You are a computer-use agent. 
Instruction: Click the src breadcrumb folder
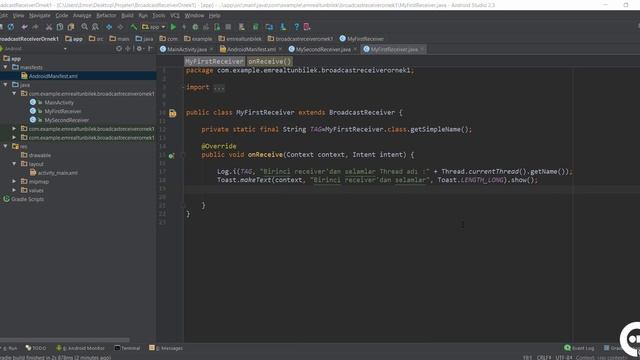coord(96,39)
